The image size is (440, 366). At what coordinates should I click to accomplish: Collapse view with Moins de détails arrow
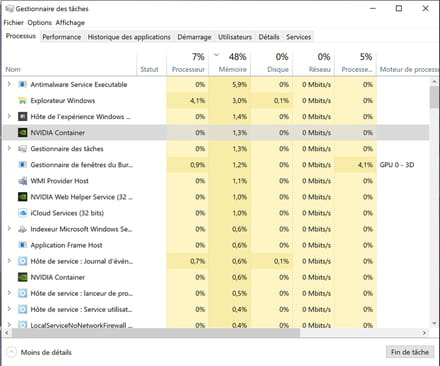(11, 352)
